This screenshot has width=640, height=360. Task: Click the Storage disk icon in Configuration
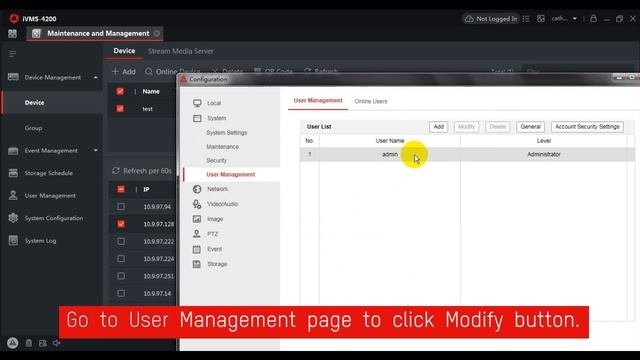[x=197, y=264]
